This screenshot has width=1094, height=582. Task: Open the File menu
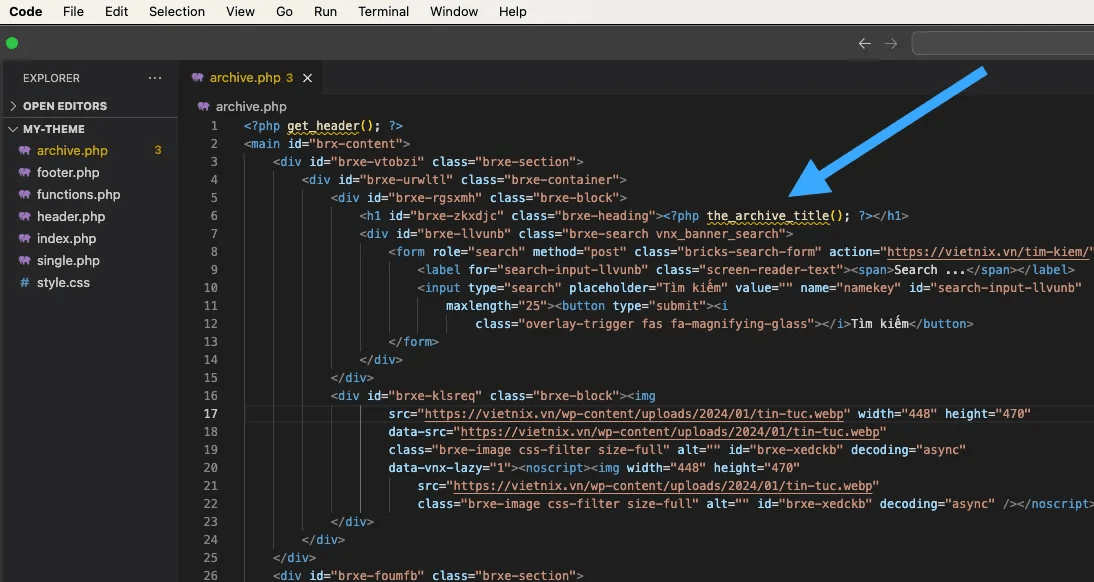click(73, 12)
